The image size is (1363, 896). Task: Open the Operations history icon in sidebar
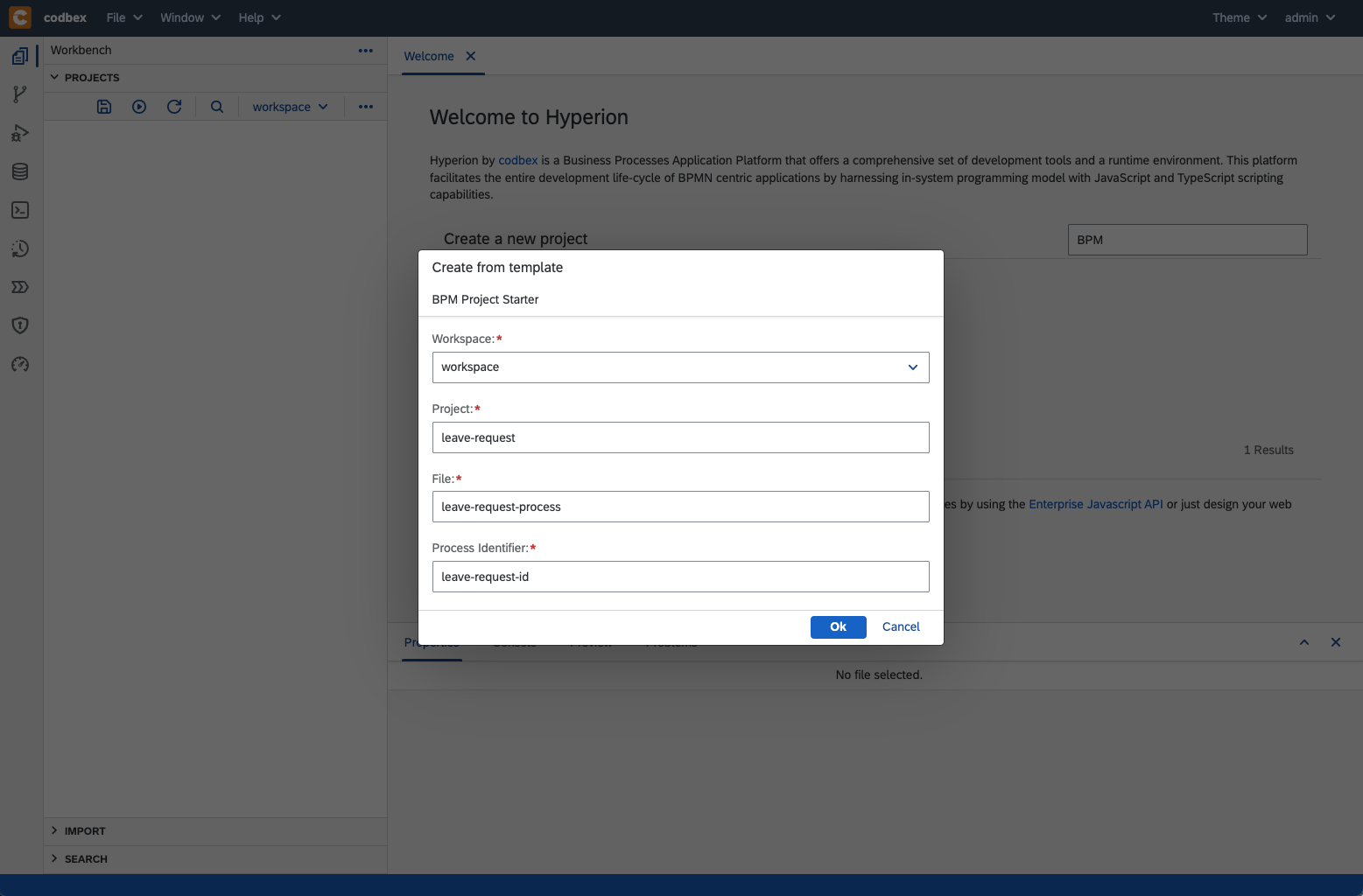[x=20, y=248]
